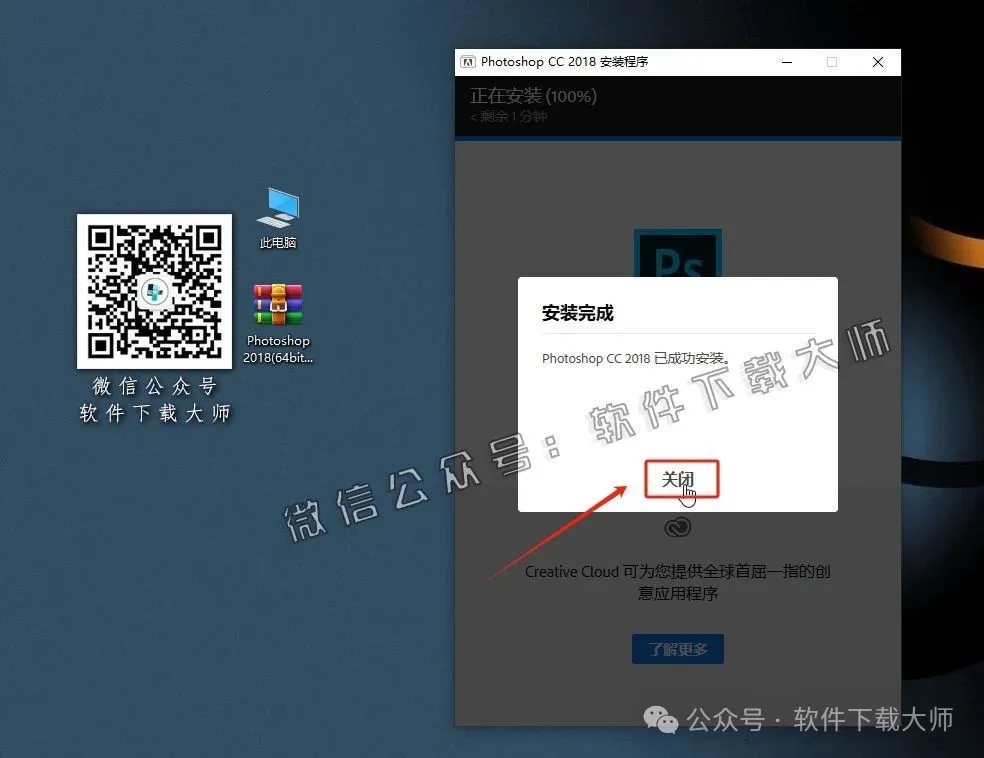984x758 pixels.
Task: Click the installation progress bar strip
Action: (x=678, y=138)
